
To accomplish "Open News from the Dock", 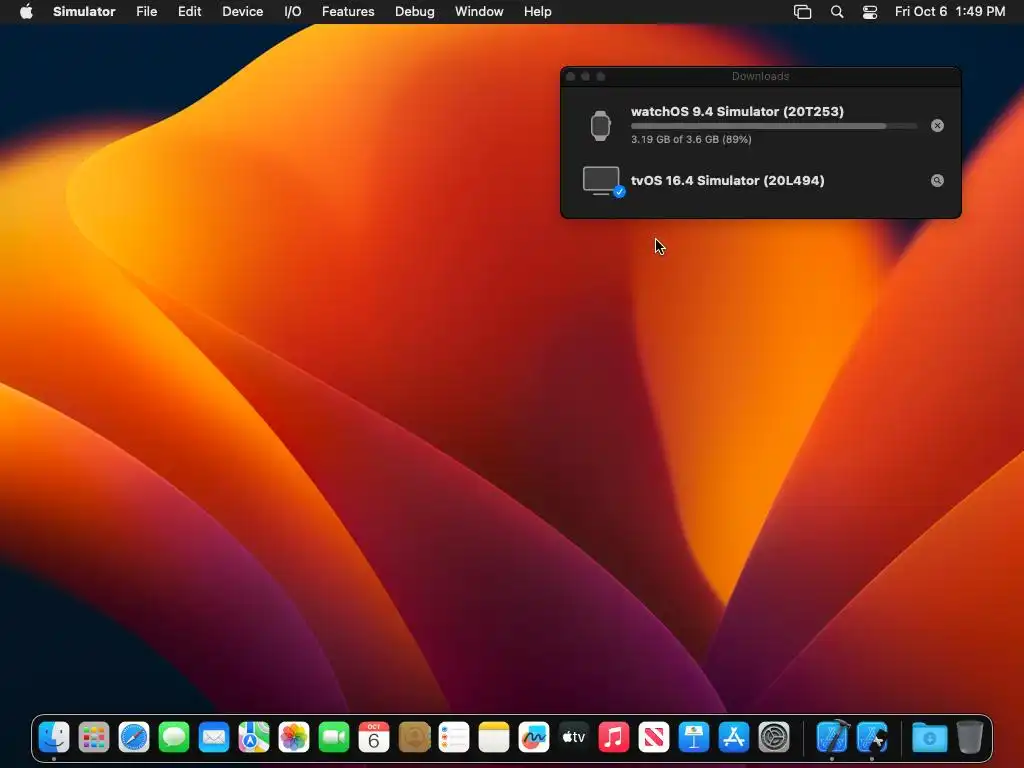I will 654,738.
